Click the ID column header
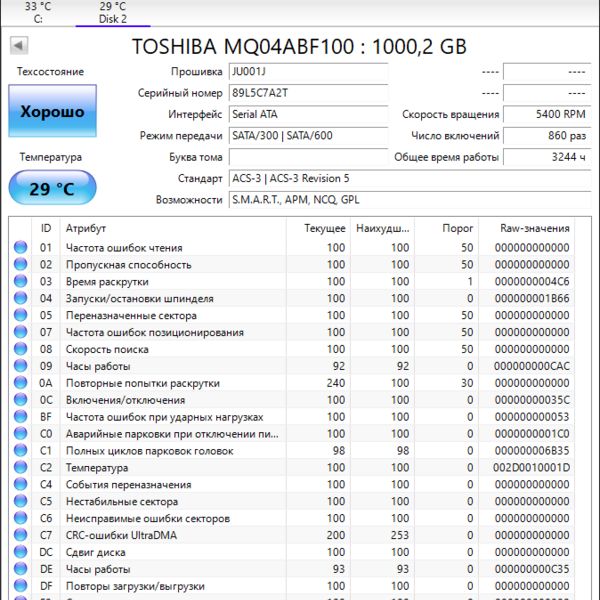The image size is (600, 600). tap(46, 228)
